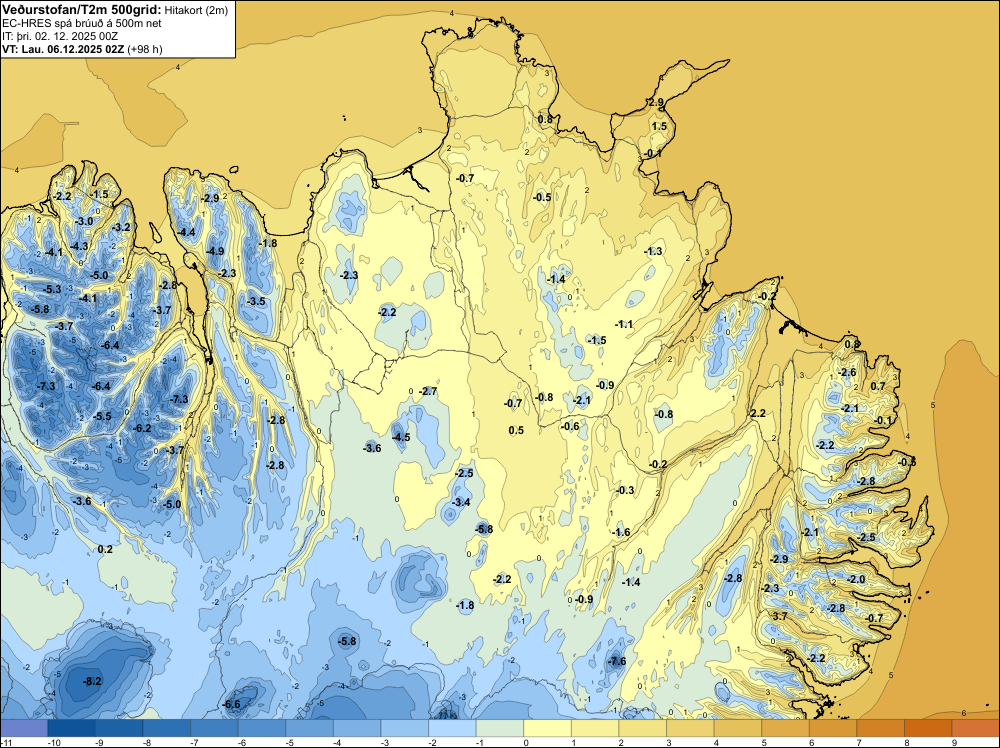Click the -5.5 temperature value

102,416
